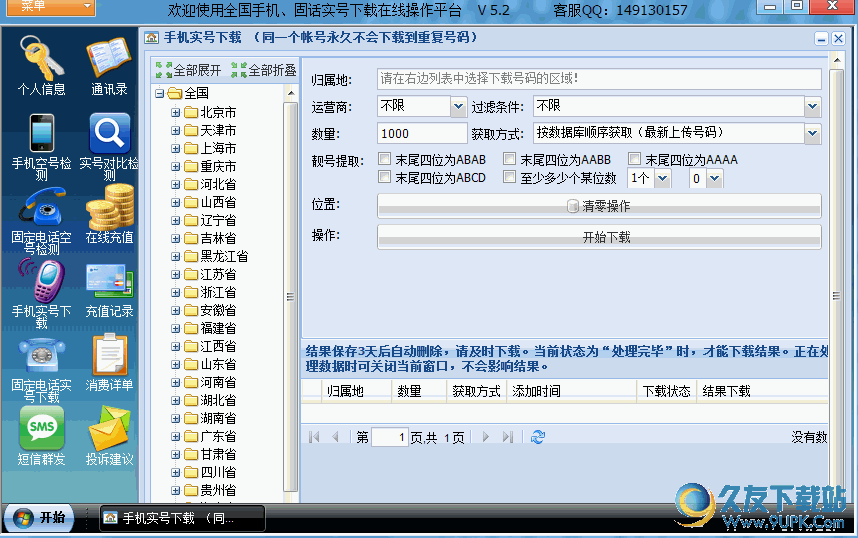Viewport: 858px width, 538px height.
Task: Click 归属地 column header
Action: 356,391
